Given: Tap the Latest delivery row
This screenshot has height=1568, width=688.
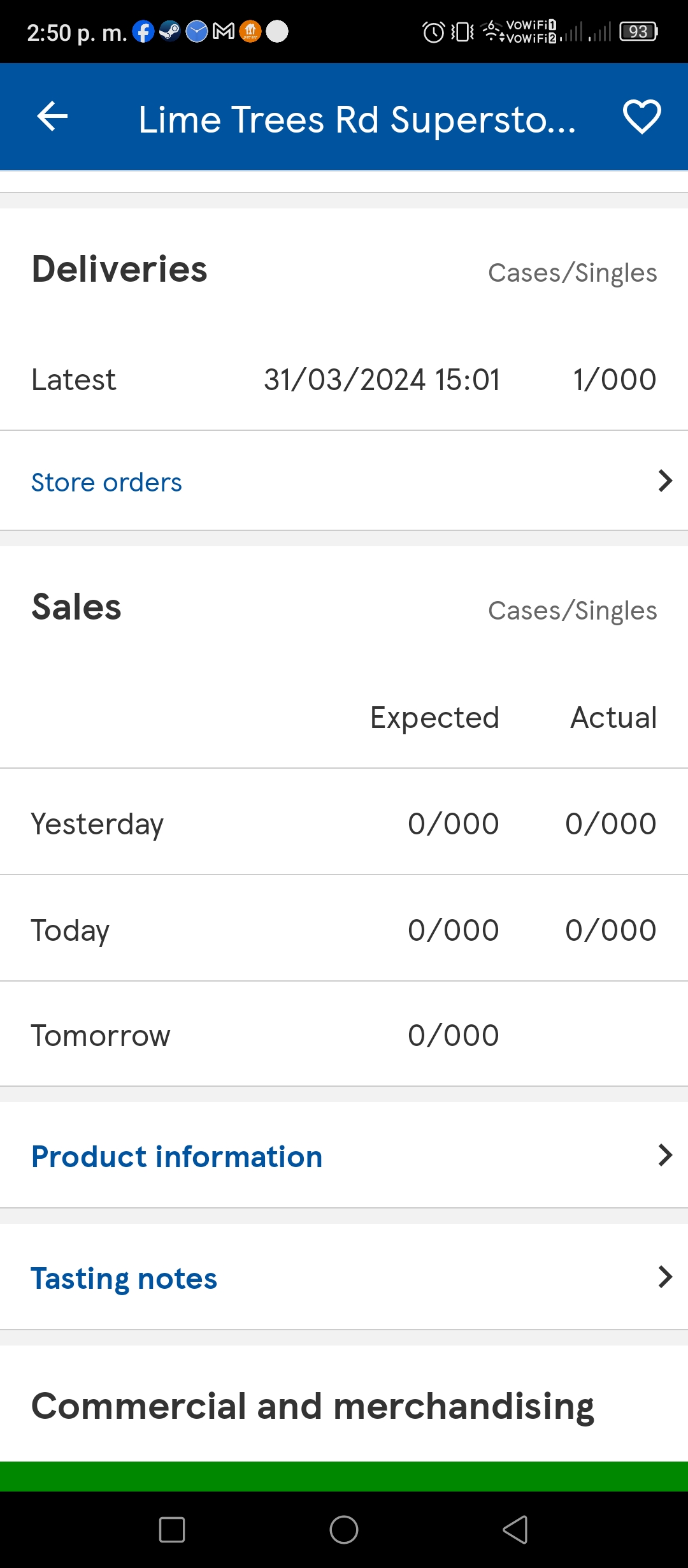Looking at the screenshot, I should coord(344,379).
